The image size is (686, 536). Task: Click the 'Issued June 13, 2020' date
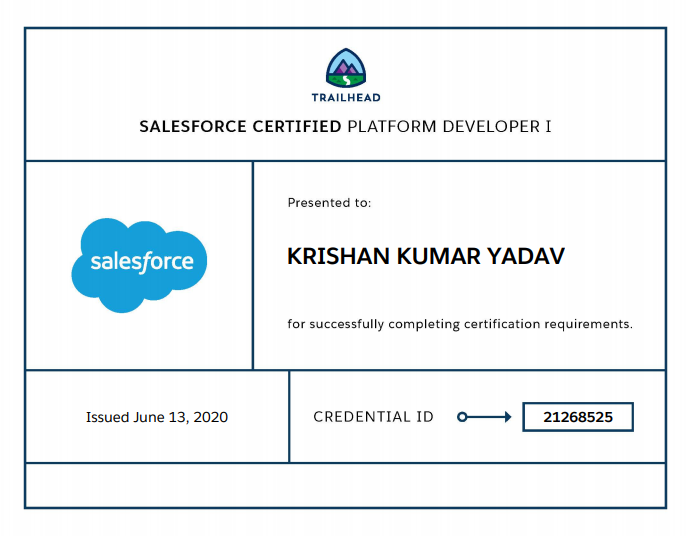point(157,417)
